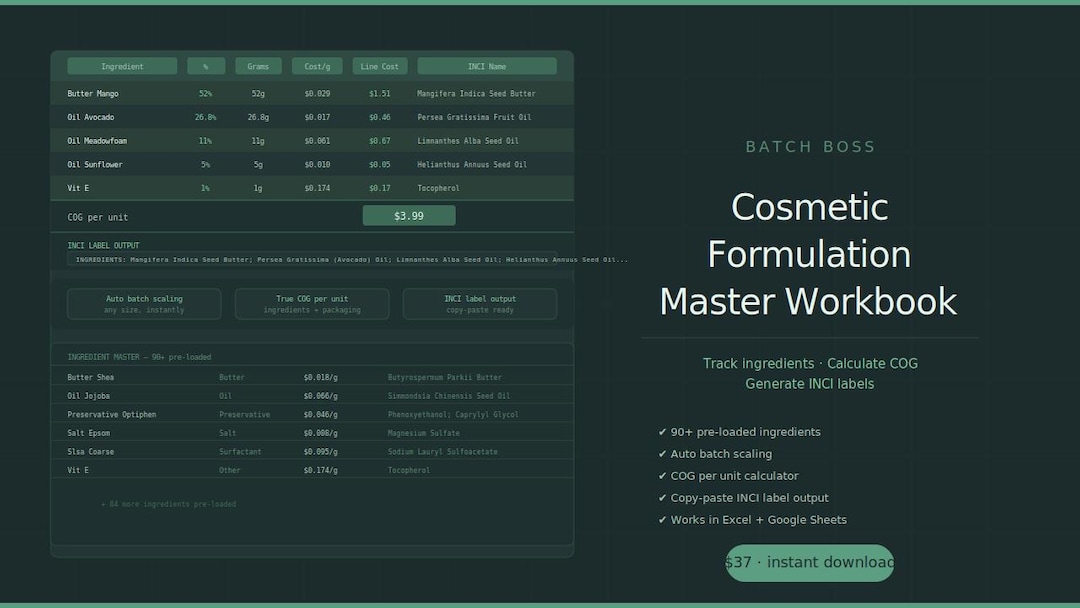Select Oil Jojoba in ingredient master

[89, 396]
